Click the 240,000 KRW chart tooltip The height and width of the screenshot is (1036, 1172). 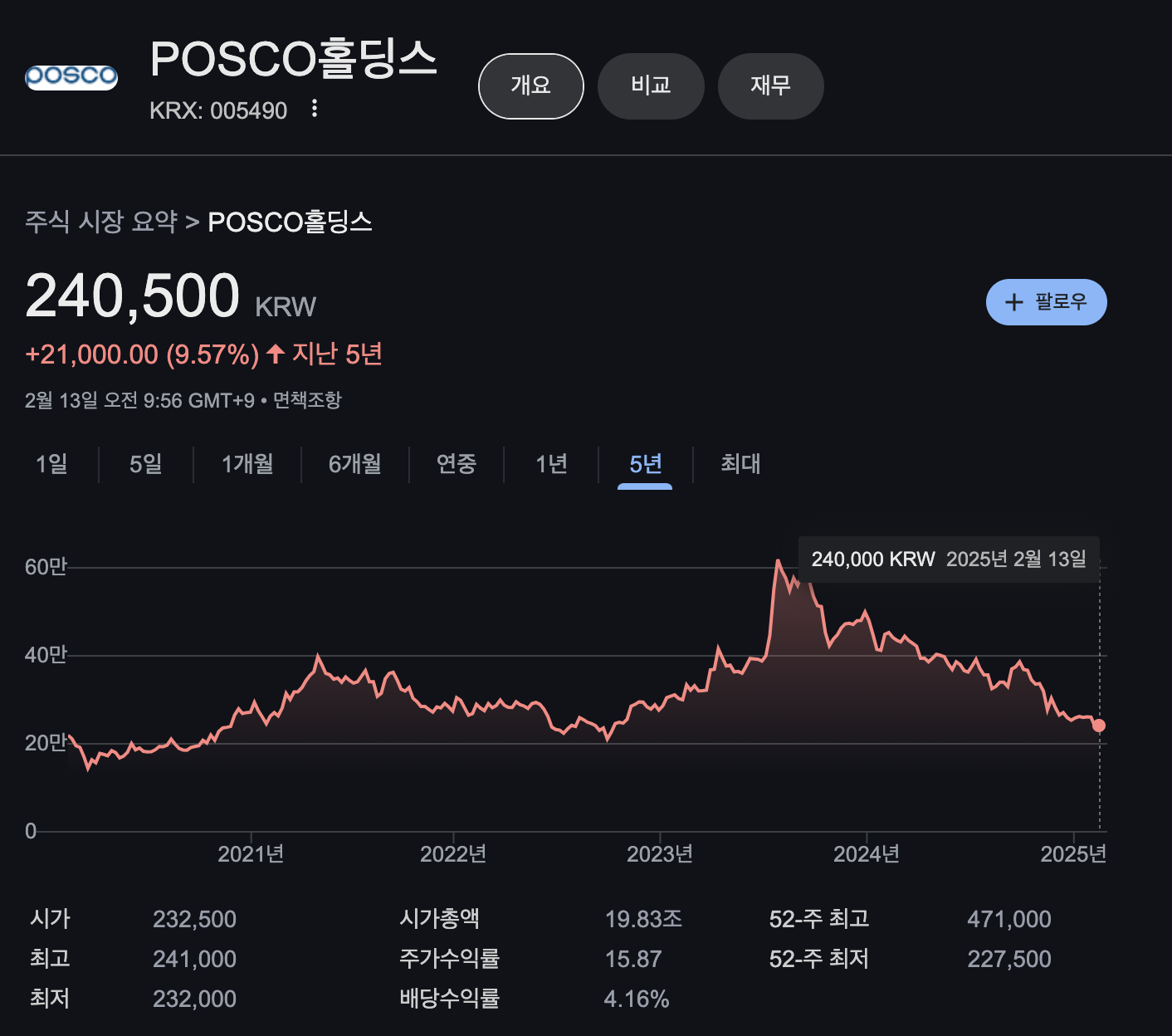click(x=949, y=560)
